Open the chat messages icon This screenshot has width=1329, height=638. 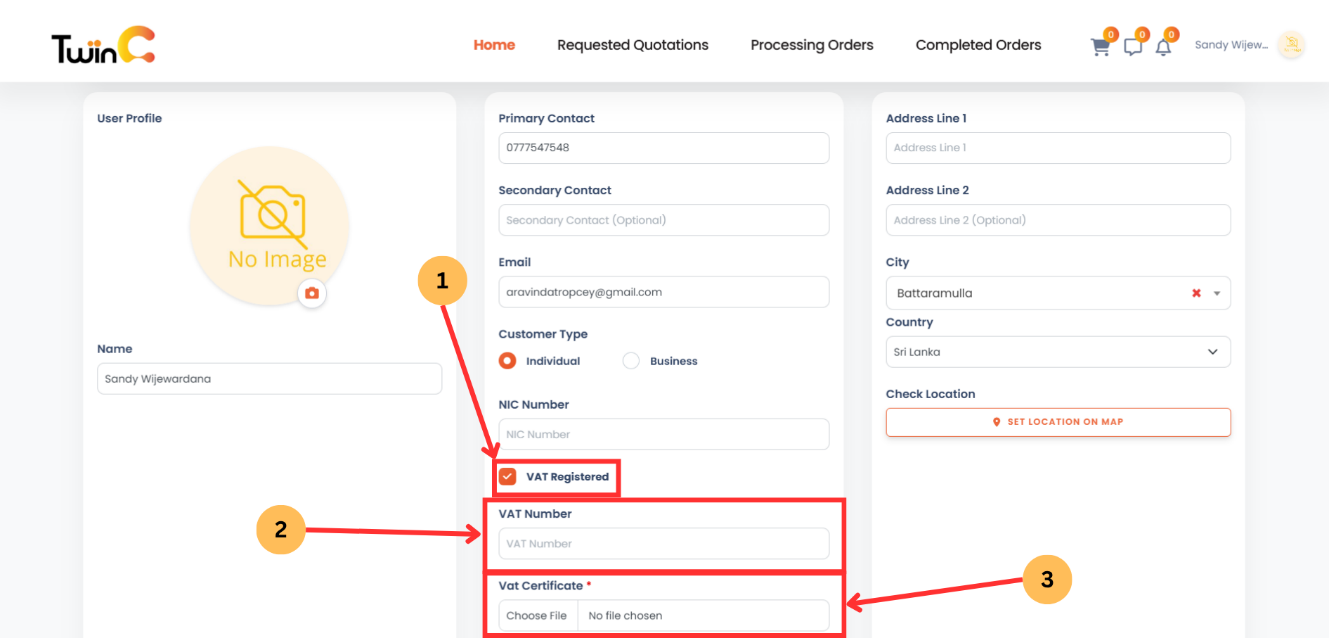(1132, 46)
